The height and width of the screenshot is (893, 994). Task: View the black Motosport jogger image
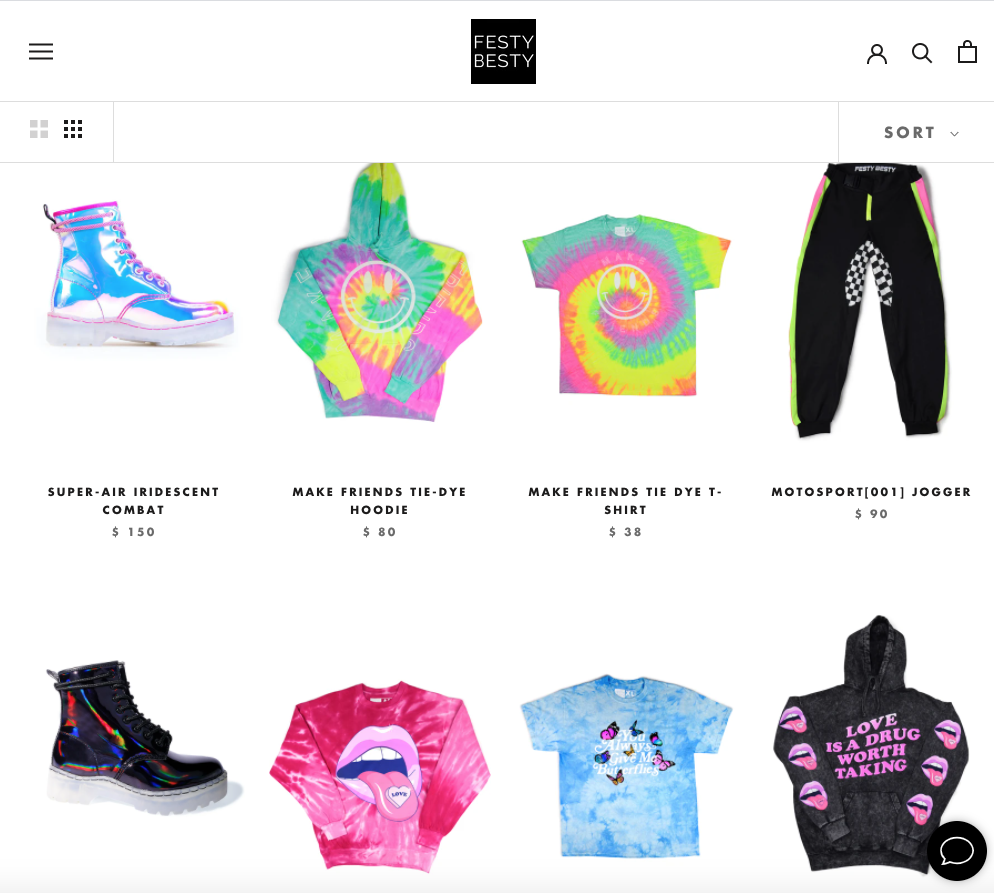(872, 300)
